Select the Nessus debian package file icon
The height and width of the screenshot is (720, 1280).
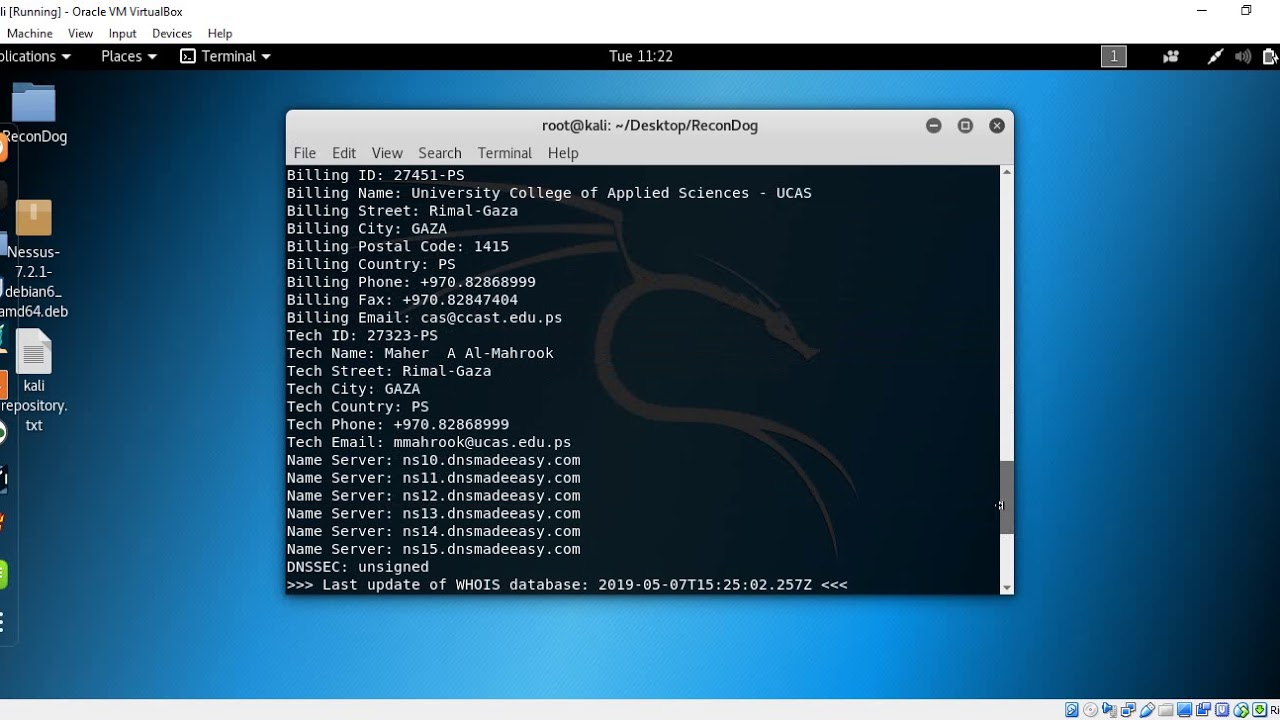33,218
